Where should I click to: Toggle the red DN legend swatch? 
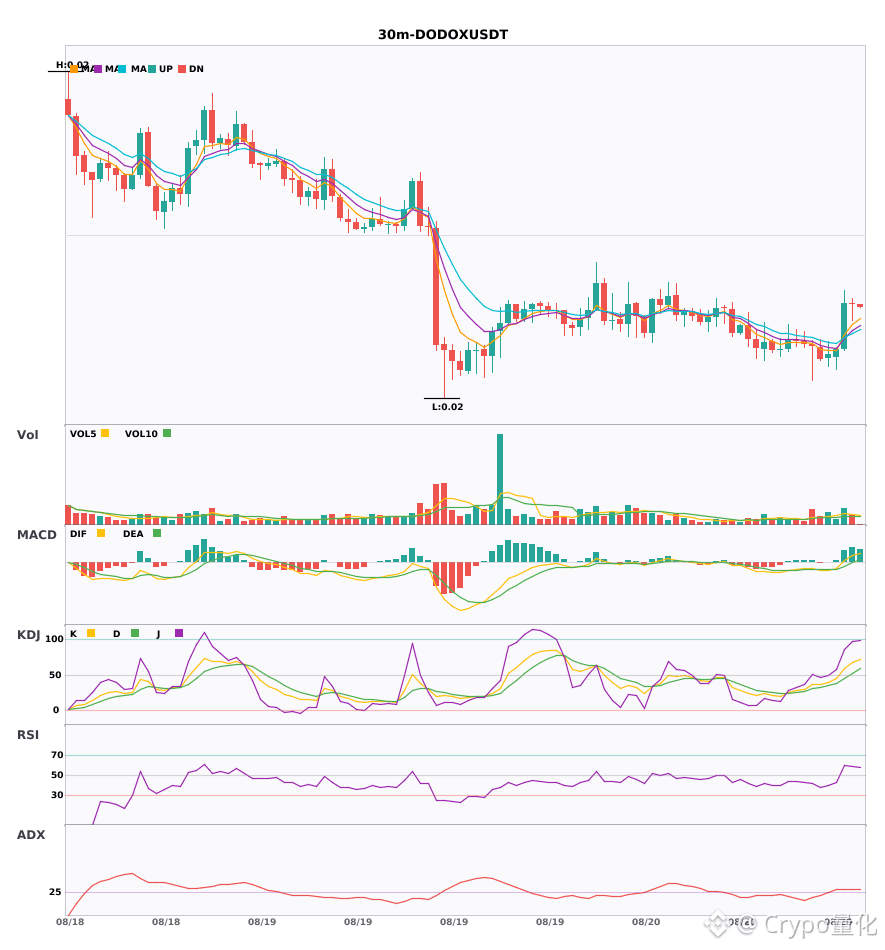[182, 69]
